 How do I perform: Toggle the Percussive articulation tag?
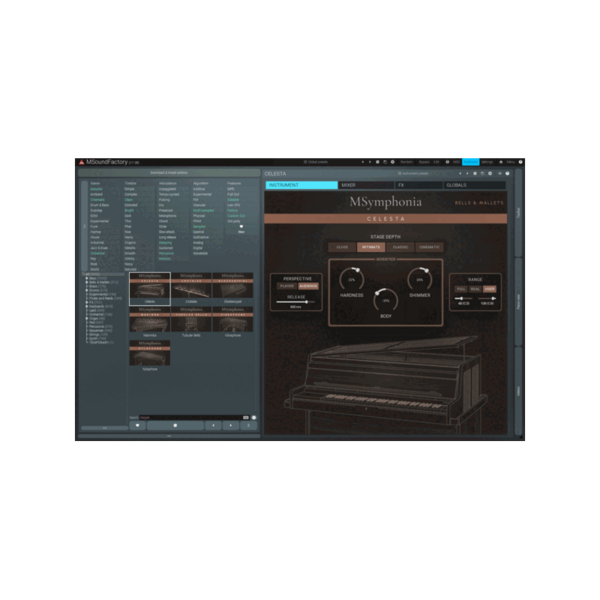pos(166,253)
